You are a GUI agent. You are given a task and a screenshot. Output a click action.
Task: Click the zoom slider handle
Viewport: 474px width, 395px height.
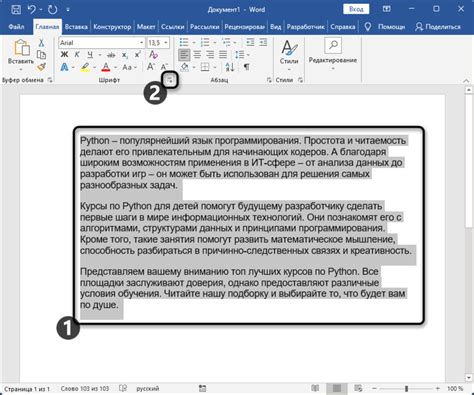[x=406, y=389]
